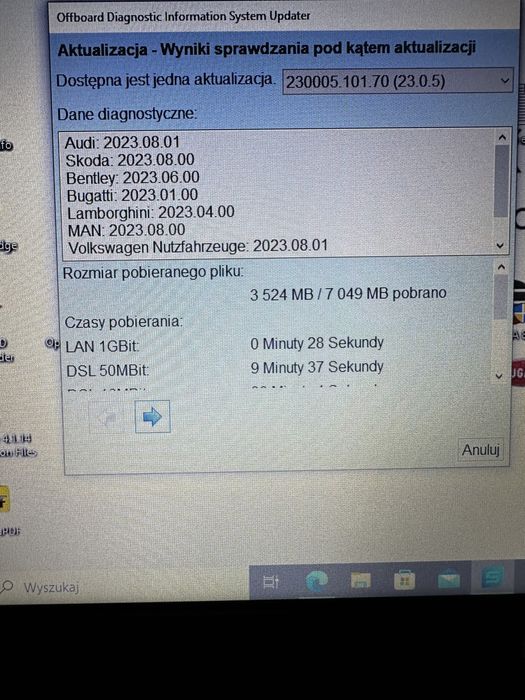Click the down arrow of the diagnostic data scrollbar
Screen dimensions: 525x700
(x=500, y=246)
